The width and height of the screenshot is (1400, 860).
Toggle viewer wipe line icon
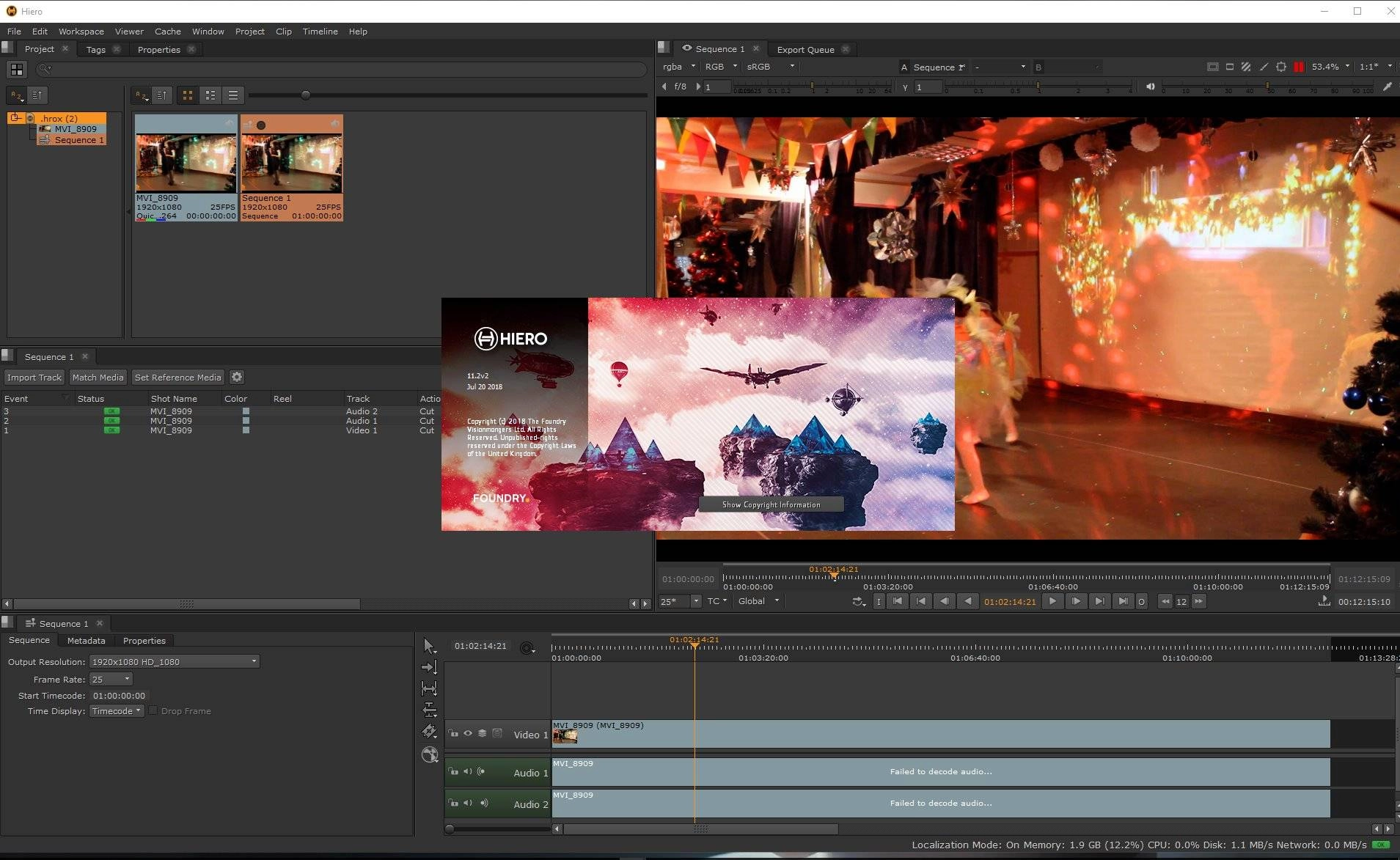click(1264, 67)
